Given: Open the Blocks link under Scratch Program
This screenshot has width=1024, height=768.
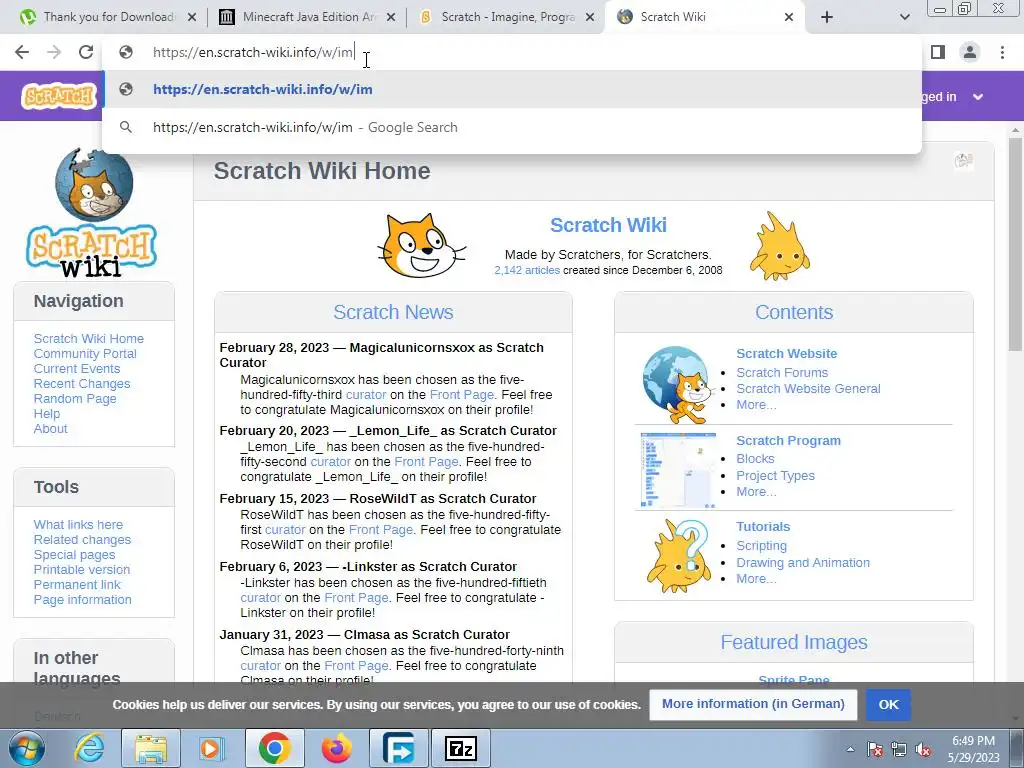Looking at the screenshot, I should [755, 458].
